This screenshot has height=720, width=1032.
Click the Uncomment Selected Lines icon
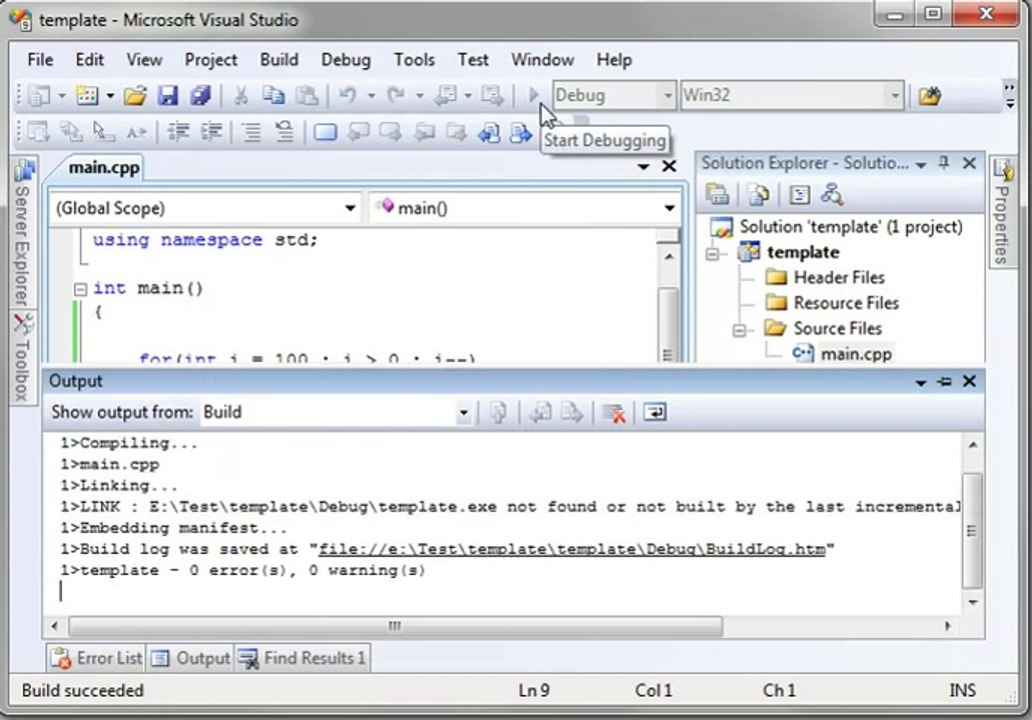click(284, 132)
